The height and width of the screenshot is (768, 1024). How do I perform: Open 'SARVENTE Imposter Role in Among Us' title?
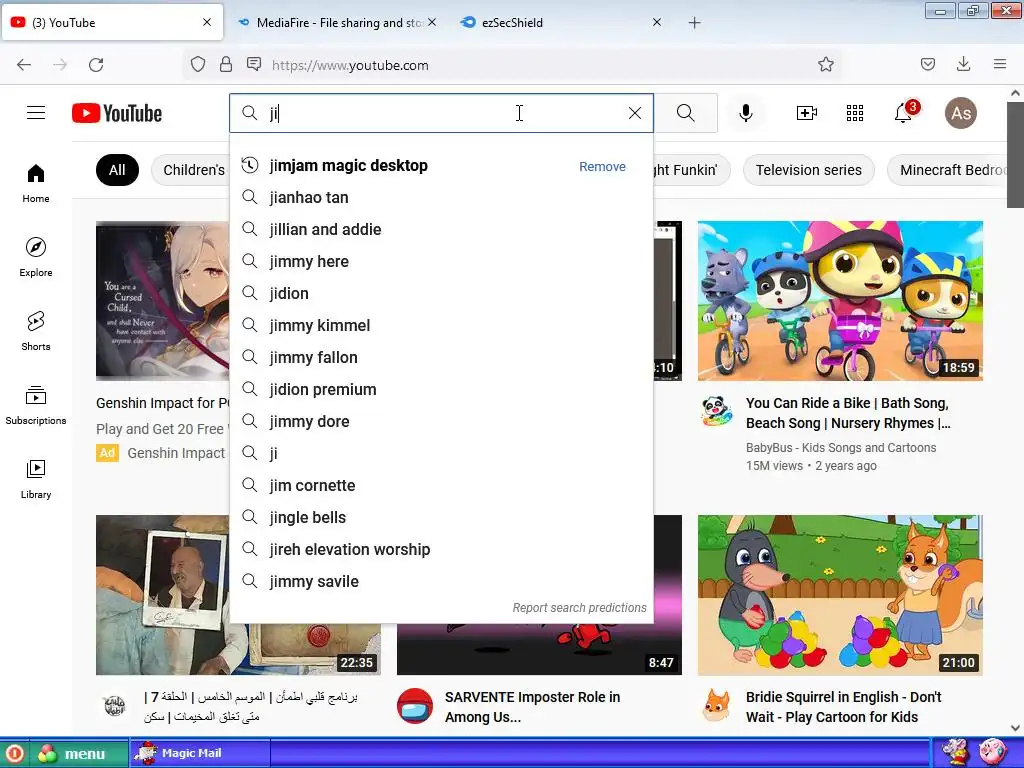click(532, 707)
